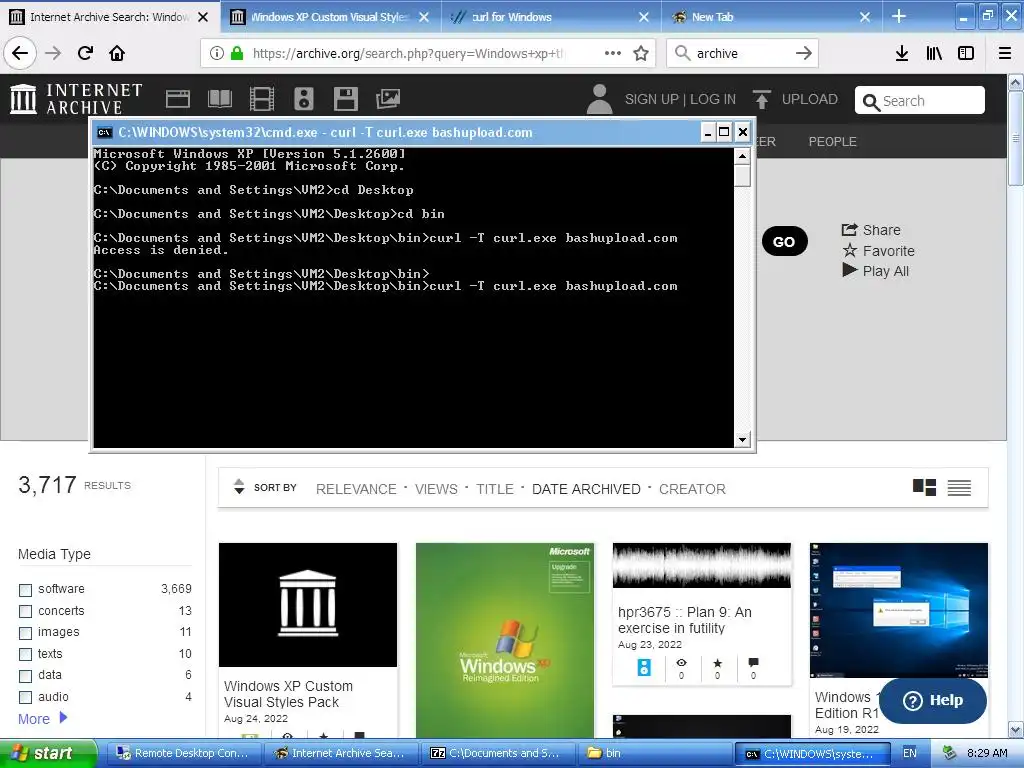Switch to tile grid view icon
The image size is (1024, 768).
(924, 487)
